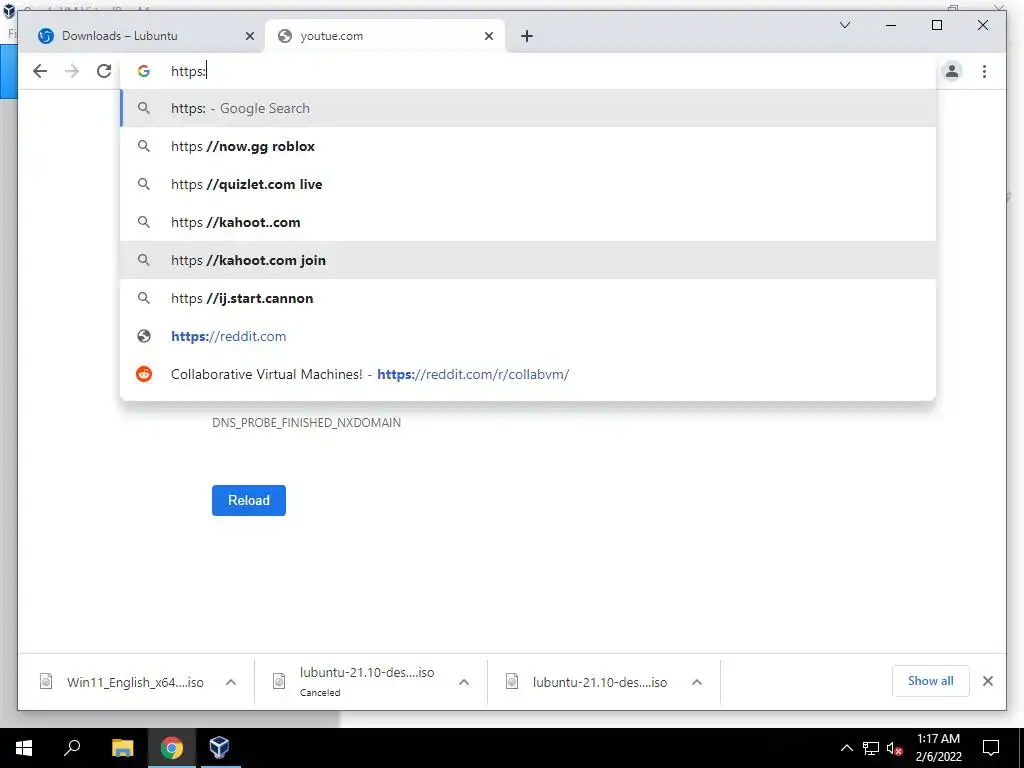Open the Chrome profile avatar menu

click(x=952, y=71)
